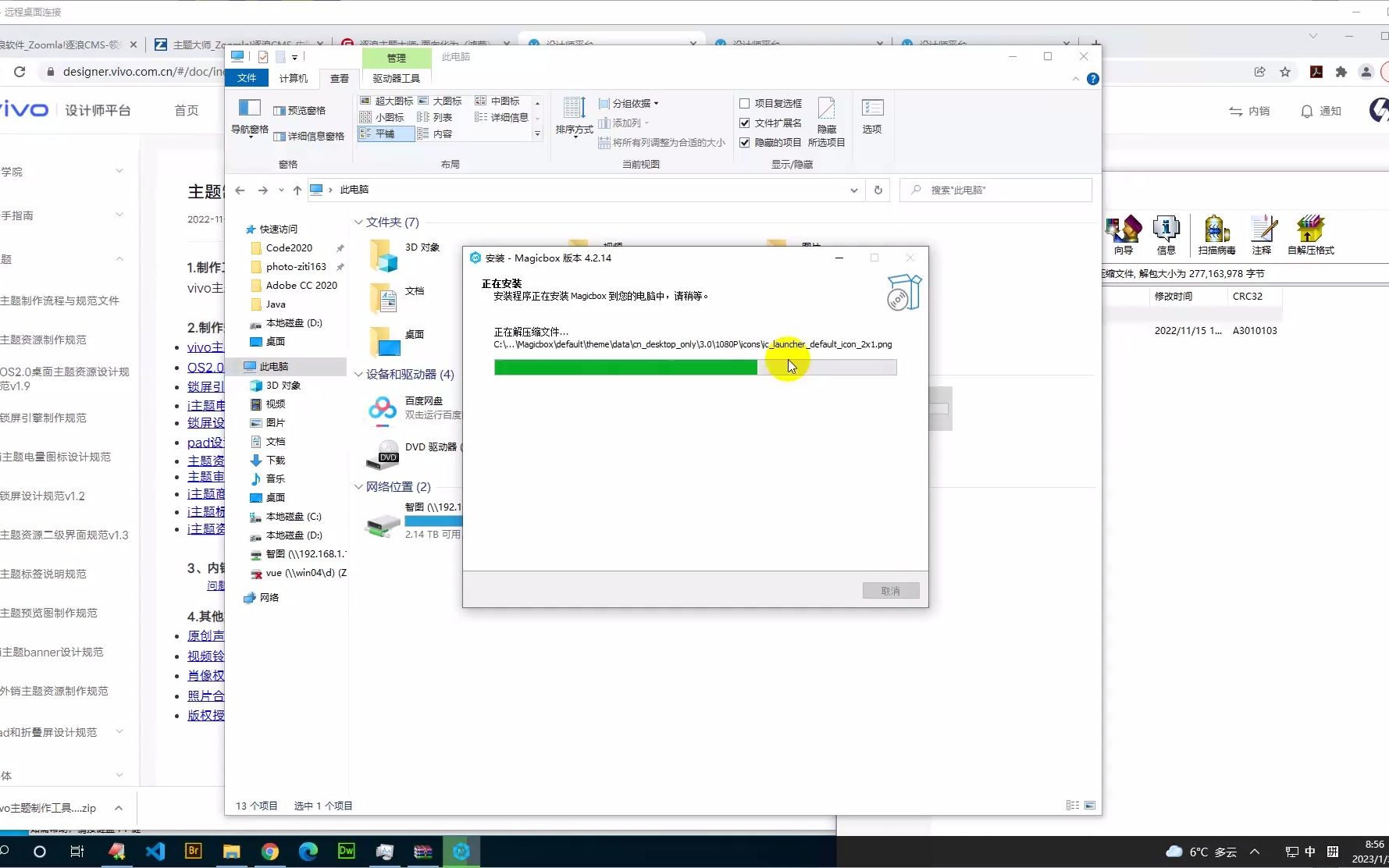Image resolution: width=1389 pixels, height=868 pixels.
Task: Switch to Computer (计算机) ribbon tab
Action: coord(294,78)
